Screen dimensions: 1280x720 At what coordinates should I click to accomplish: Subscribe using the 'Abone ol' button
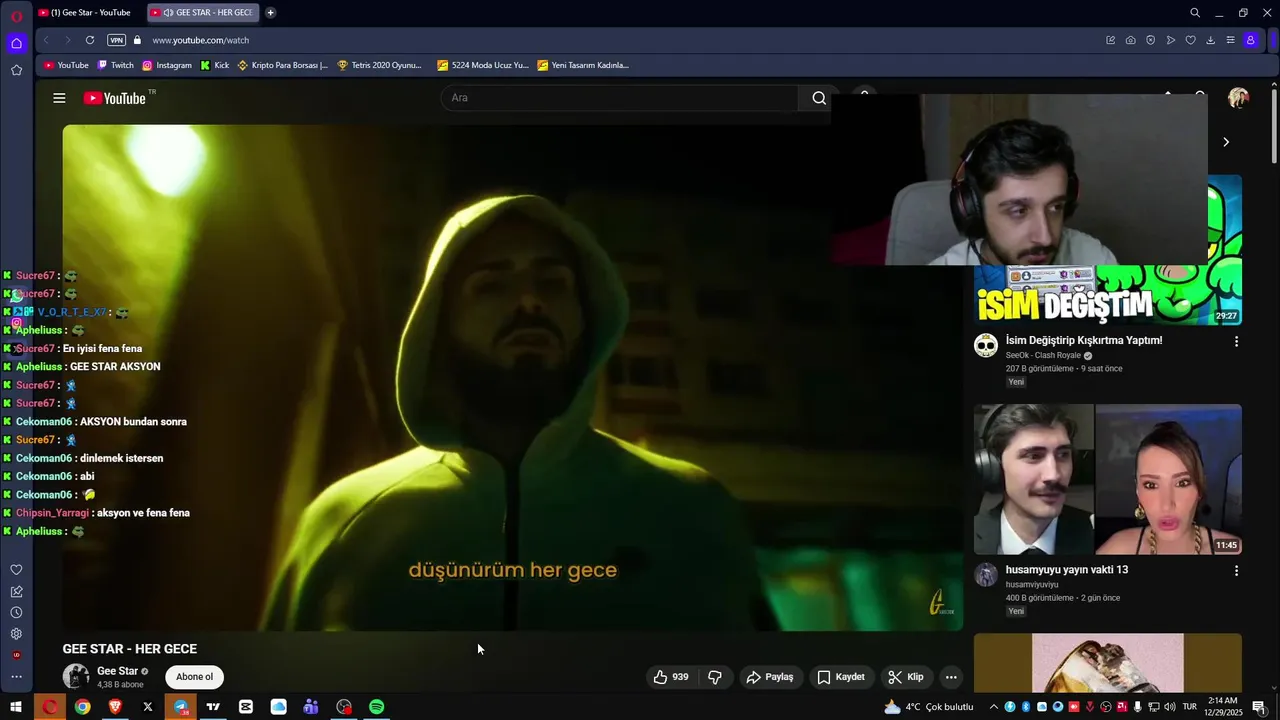194,677
